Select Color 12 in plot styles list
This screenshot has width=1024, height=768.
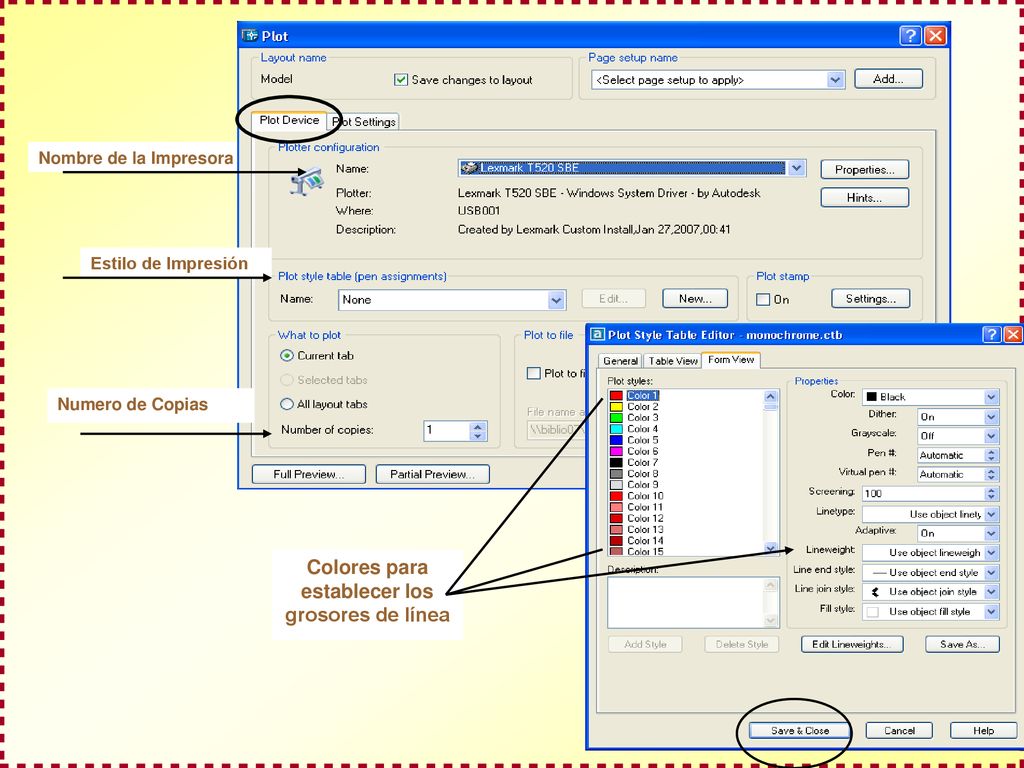click(x=645, y=518)
